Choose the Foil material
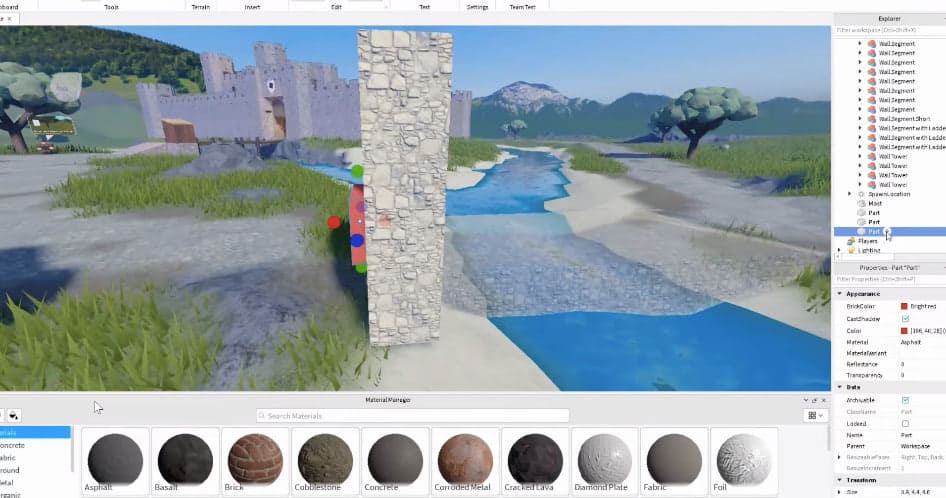Screen dimensions: 946x498 744,461
